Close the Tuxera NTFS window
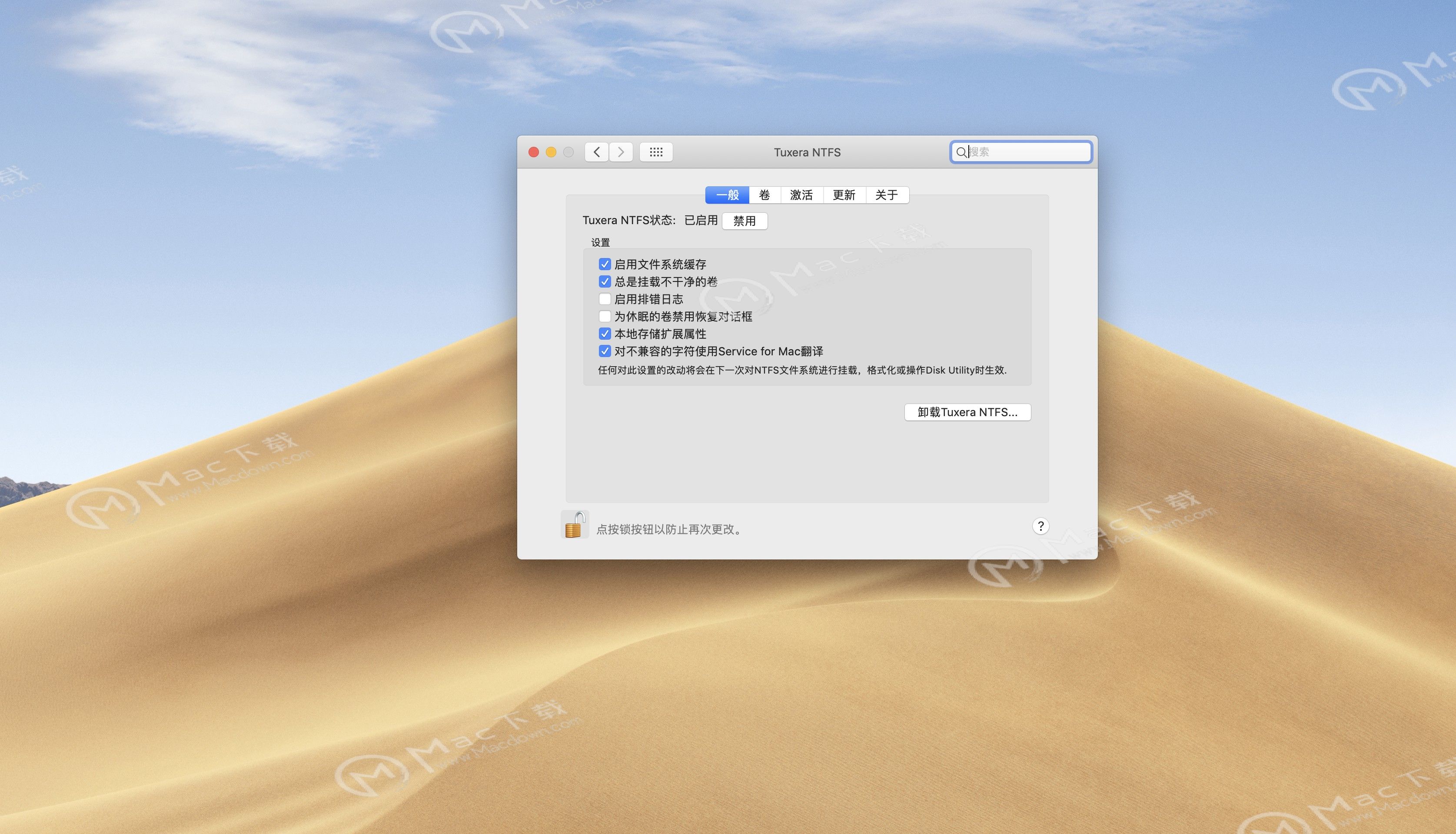The width and height of the screenshot is (1456, 834). click(x=533, y=152)
